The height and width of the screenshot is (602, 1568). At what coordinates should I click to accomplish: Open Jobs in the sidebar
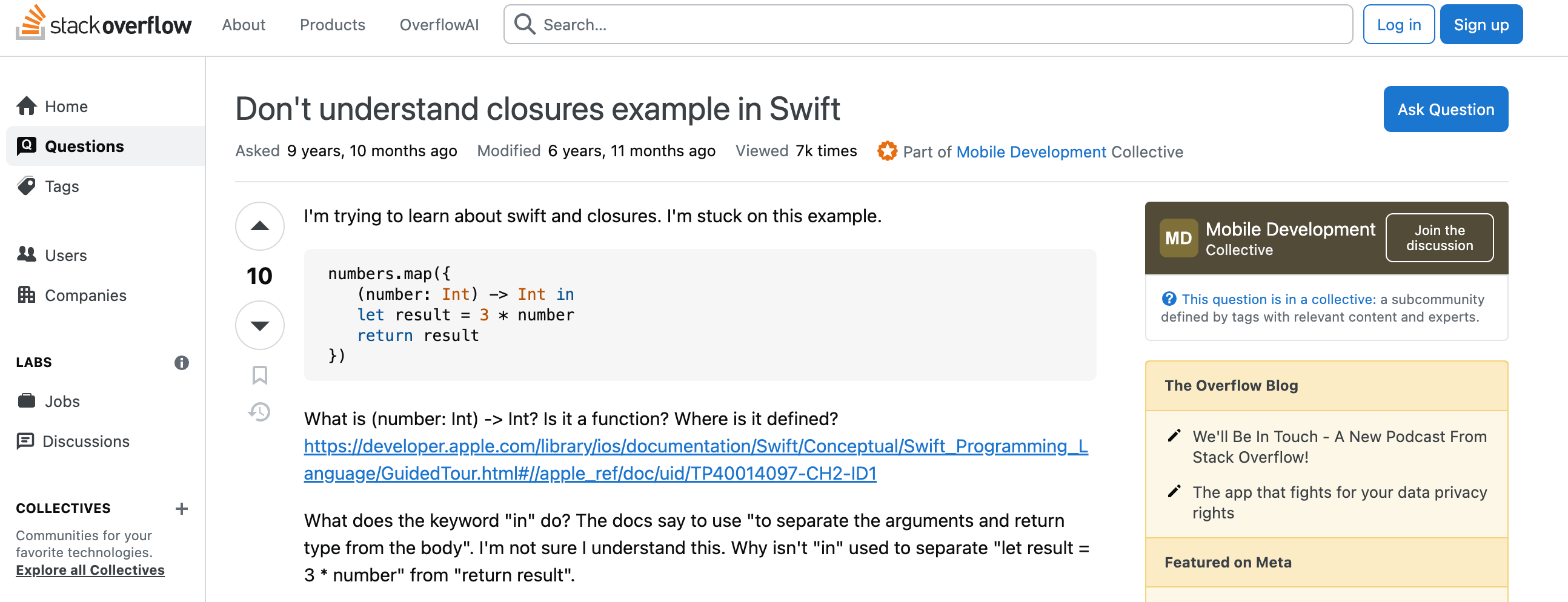tap(105, 401)
